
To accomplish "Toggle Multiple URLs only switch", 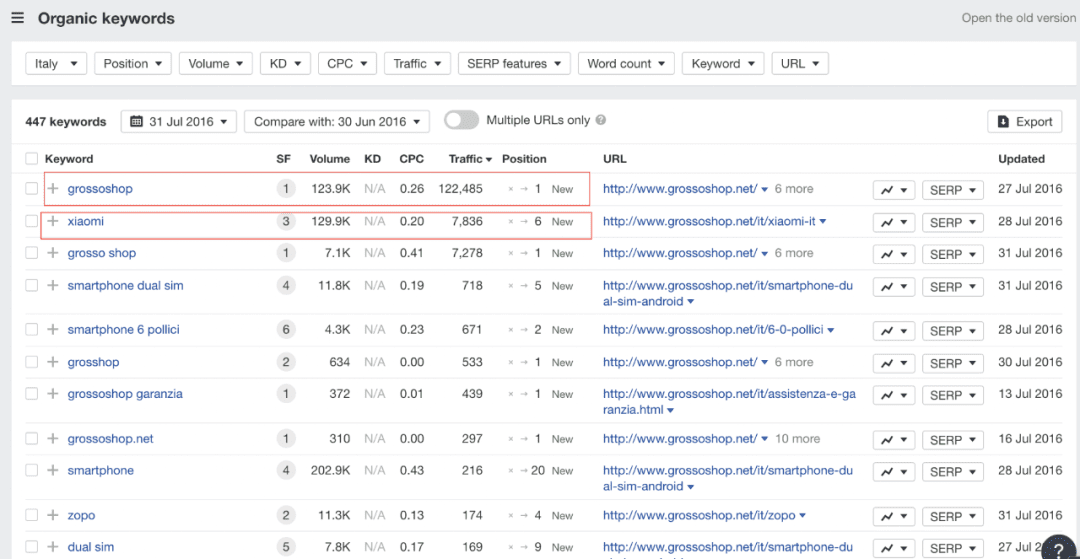I will click(x=461, y=120).
